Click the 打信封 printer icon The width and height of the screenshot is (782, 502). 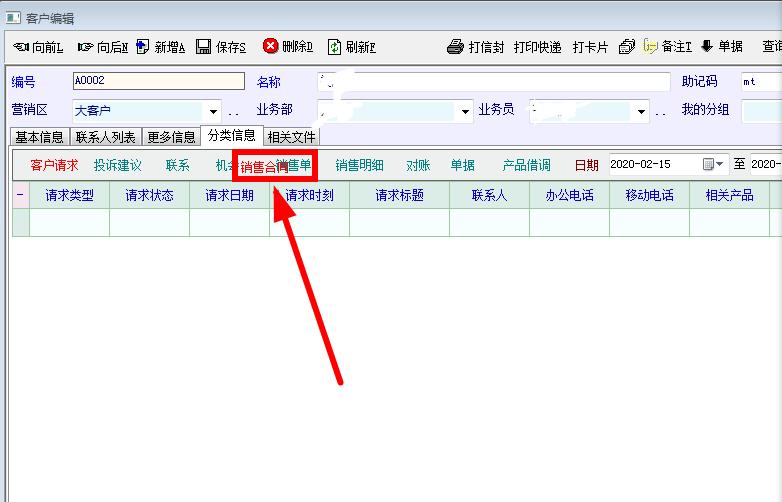tap(455, 47)
